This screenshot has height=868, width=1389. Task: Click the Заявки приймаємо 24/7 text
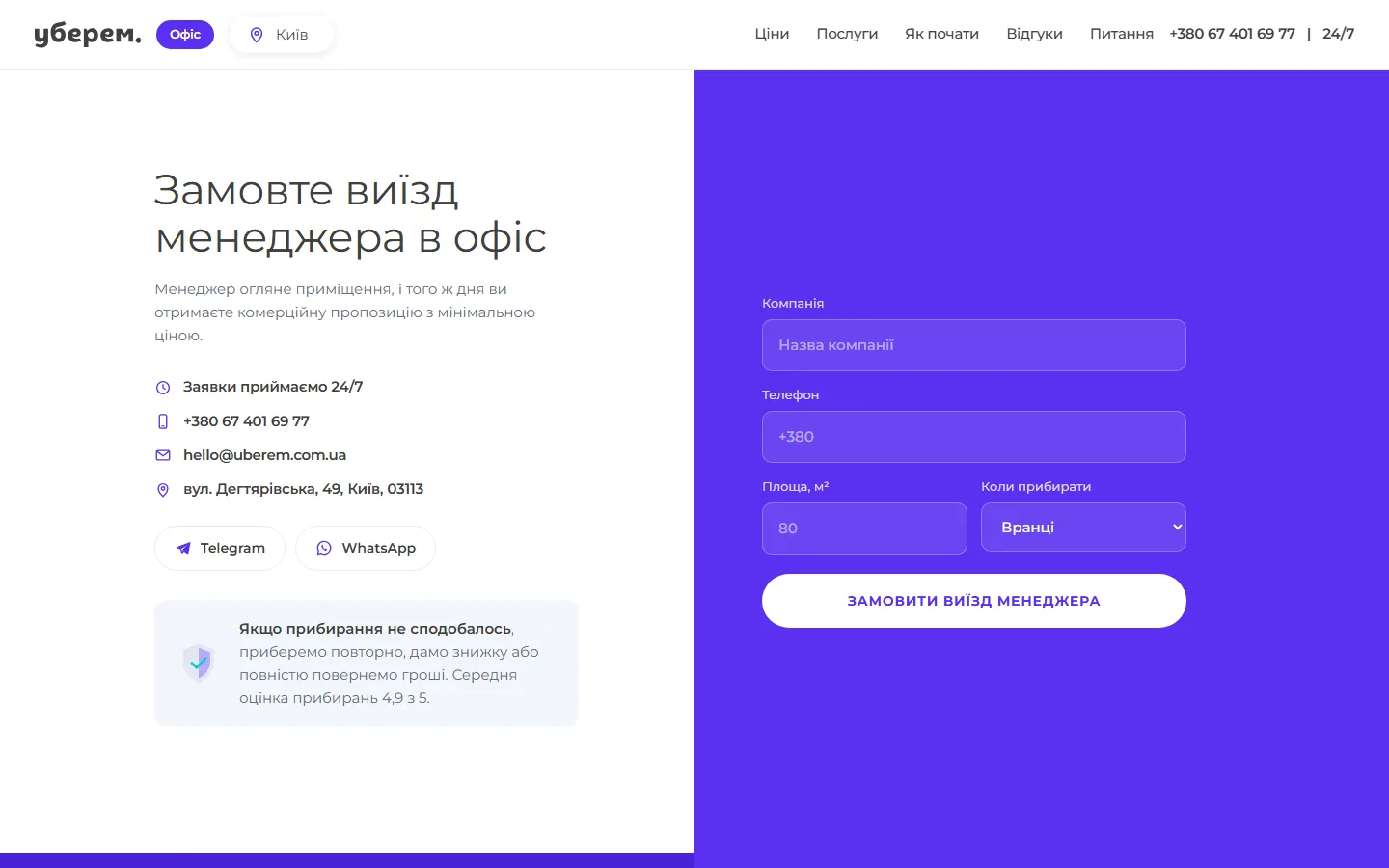273,387
